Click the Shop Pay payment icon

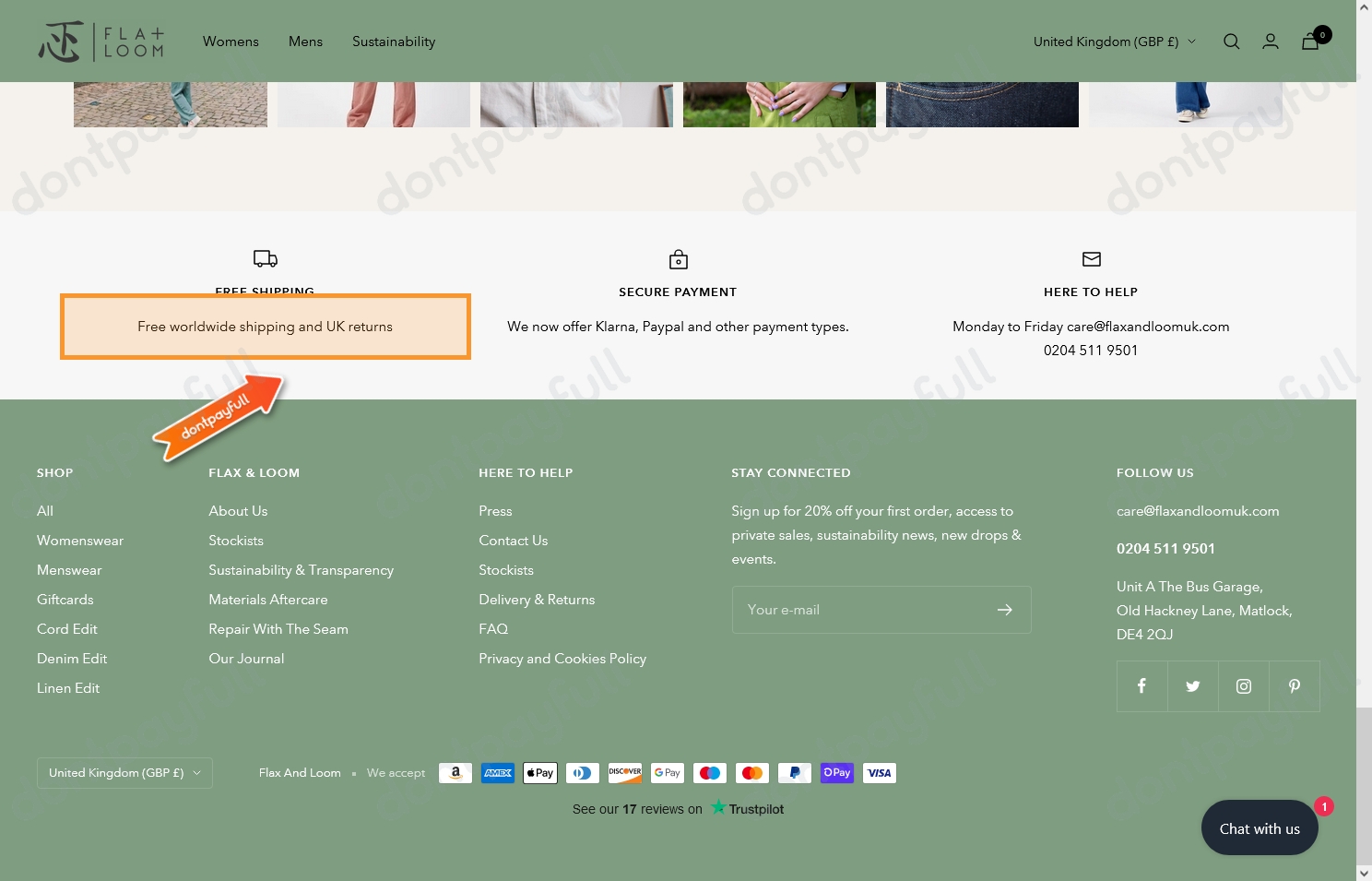tap(836, 773)
